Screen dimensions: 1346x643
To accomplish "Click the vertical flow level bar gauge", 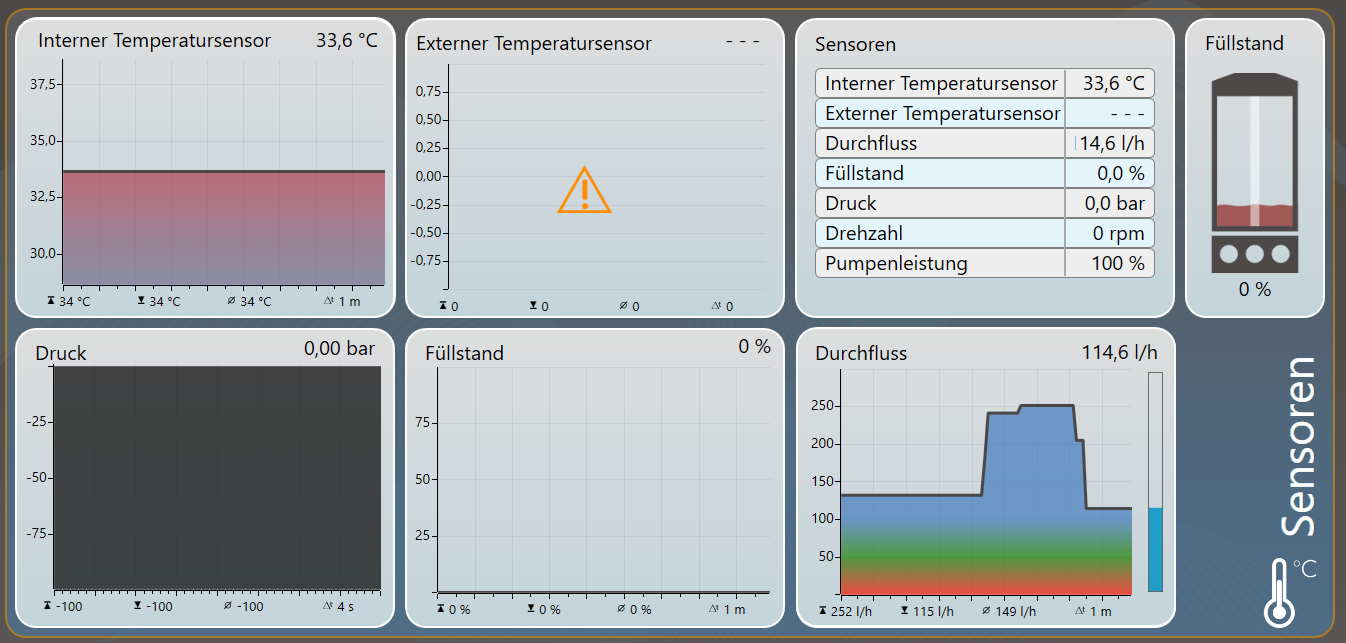I will (1155, 482).
